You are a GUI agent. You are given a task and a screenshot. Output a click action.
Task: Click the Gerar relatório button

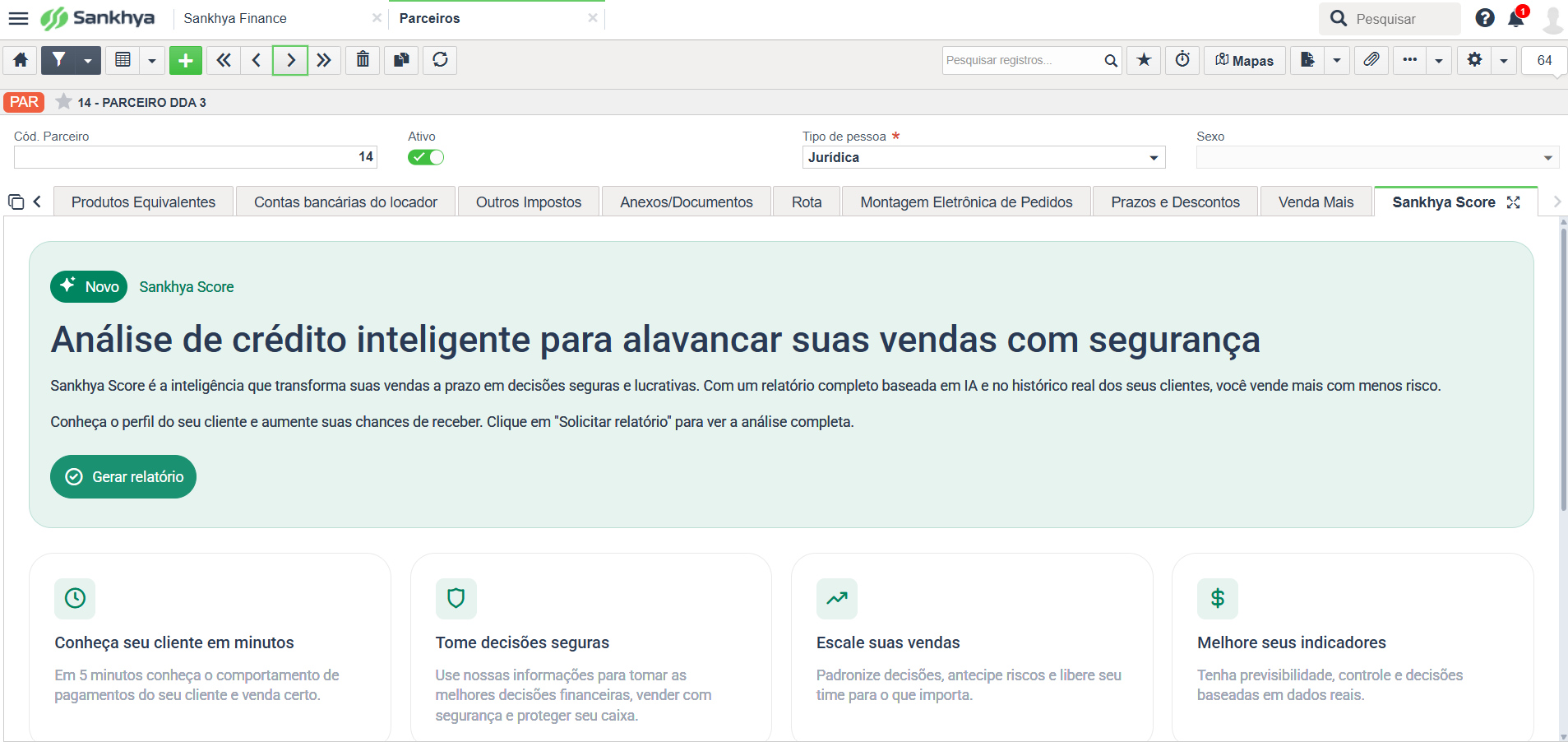tap(123, 476)
